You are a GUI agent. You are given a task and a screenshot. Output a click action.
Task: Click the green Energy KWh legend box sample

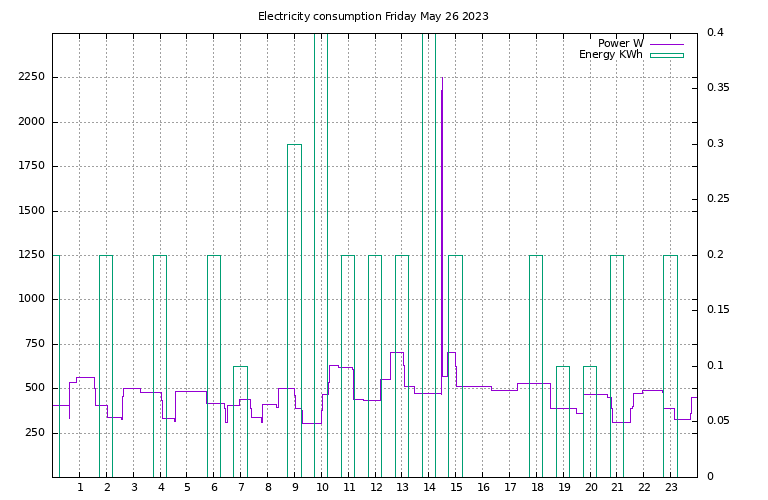667,55
